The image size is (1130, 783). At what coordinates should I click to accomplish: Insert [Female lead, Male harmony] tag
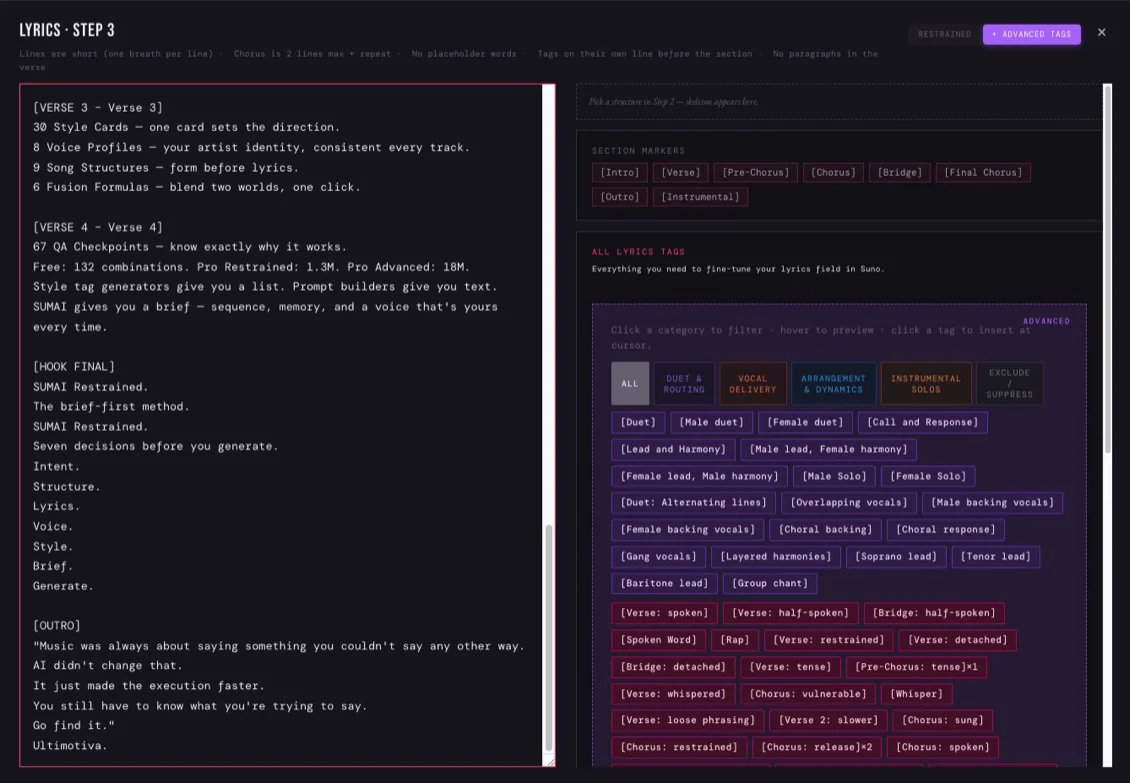[x=699, y=477]
